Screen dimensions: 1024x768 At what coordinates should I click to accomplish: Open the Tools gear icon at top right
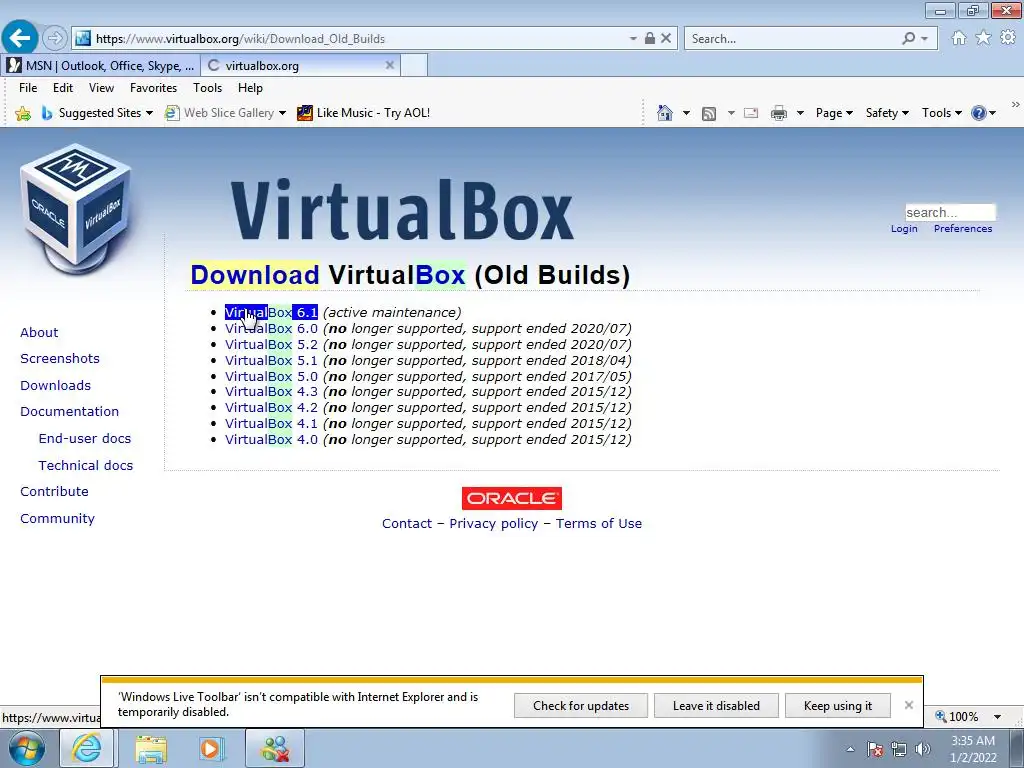(1008, 38)
